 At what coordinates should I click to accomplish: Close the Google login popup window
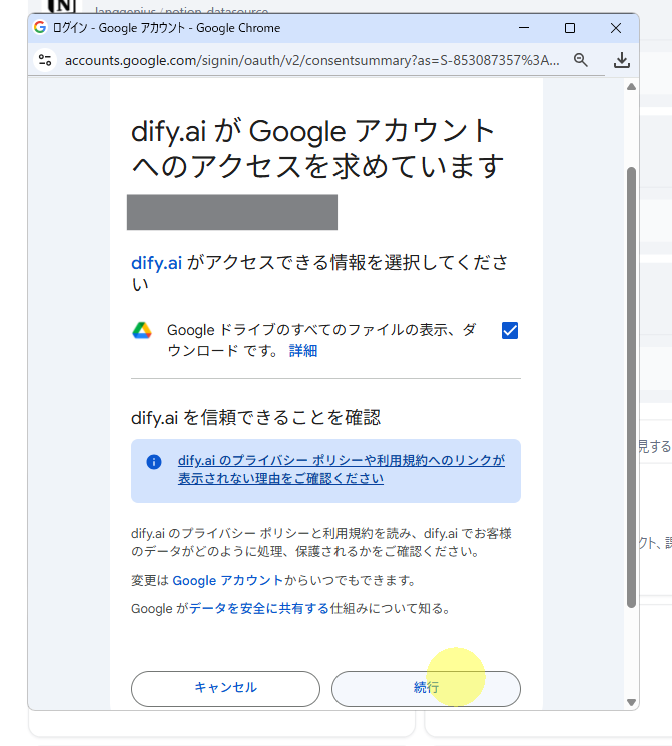point(616,28)
